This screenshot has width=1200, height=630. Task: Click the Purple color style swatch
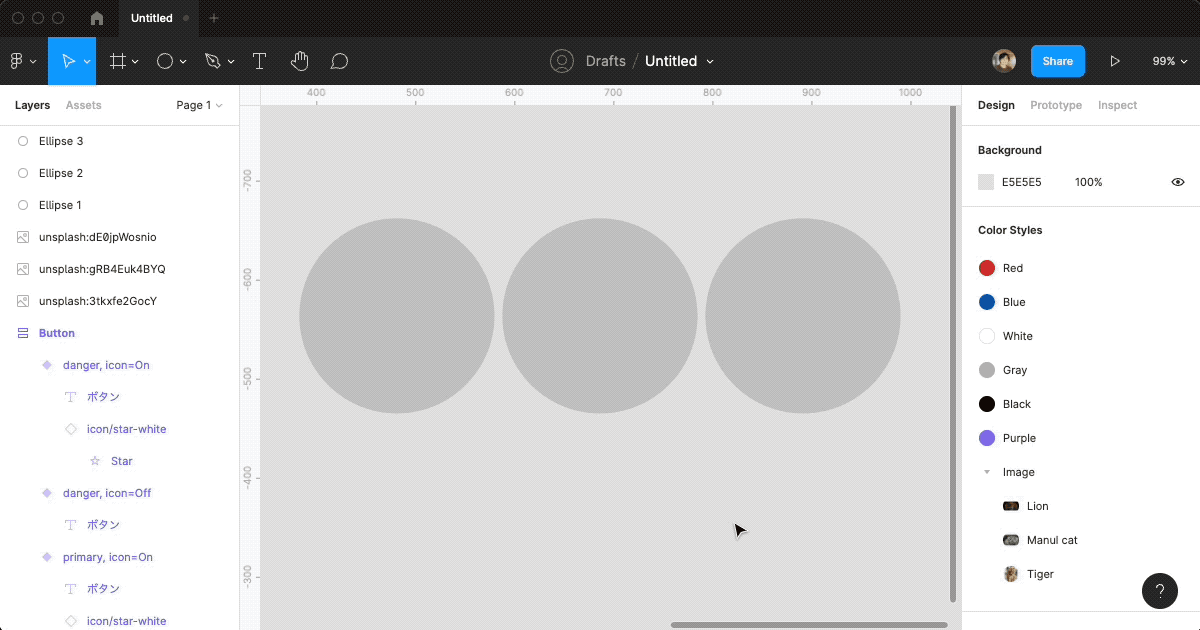987,438
